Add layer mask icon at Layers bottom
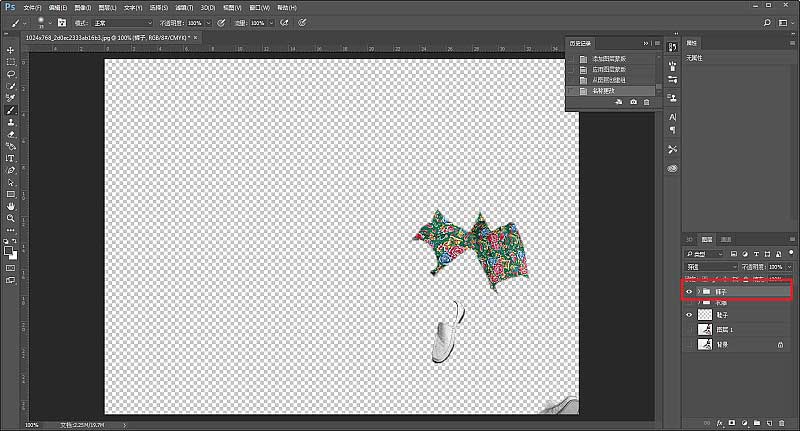Image resolution: width=800 pixels, height=431 pixels. [732, 423]
